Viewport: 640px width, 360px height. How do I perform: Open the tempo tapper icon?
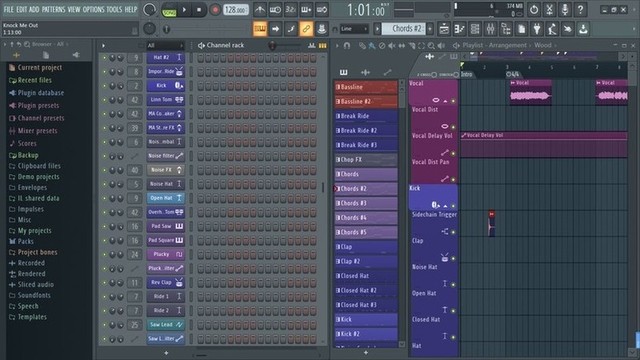(x=552, y=29)
